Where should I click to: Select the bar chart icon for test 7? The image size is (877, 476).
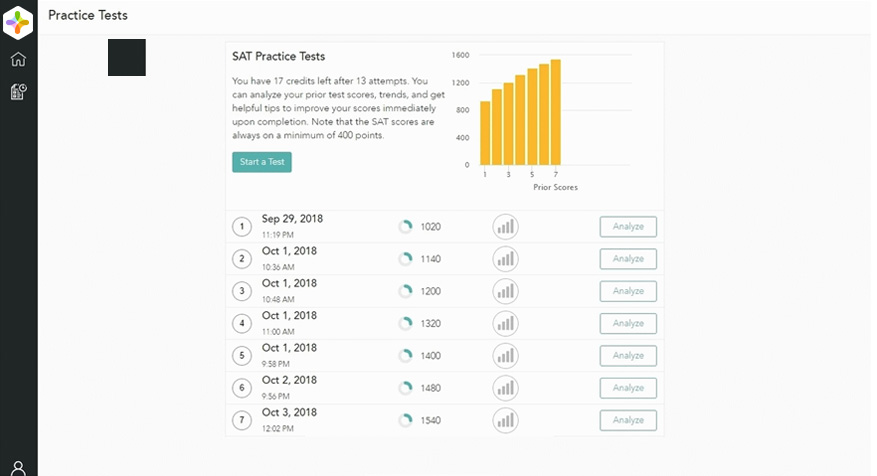[506, 420]
